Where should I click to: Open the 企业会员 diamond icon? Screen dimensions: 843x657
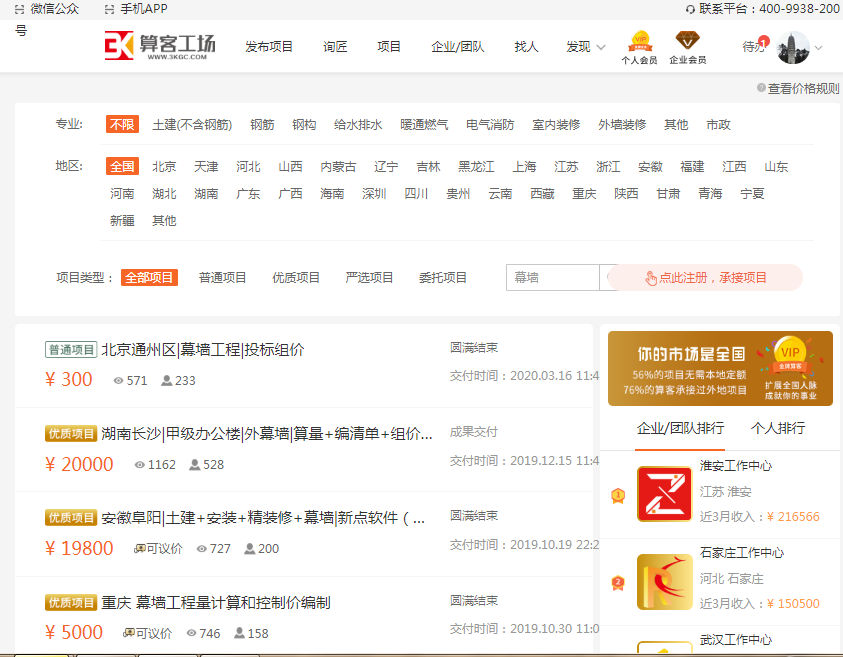tap(687, 42)
